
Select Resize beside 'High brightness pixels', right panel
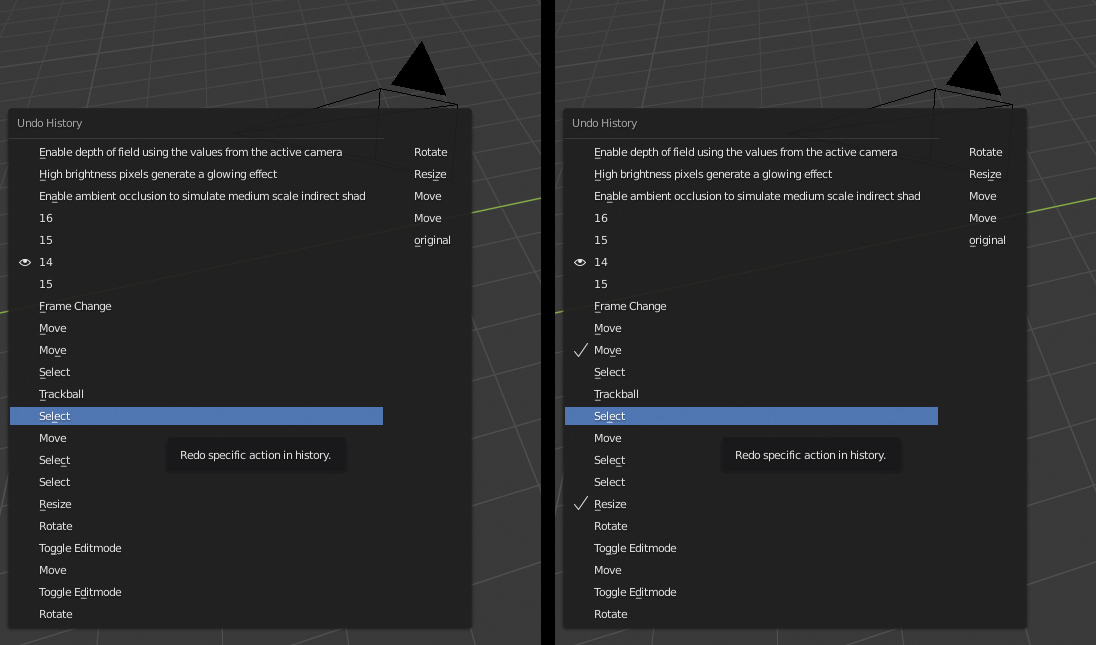(x=985, y=174)
